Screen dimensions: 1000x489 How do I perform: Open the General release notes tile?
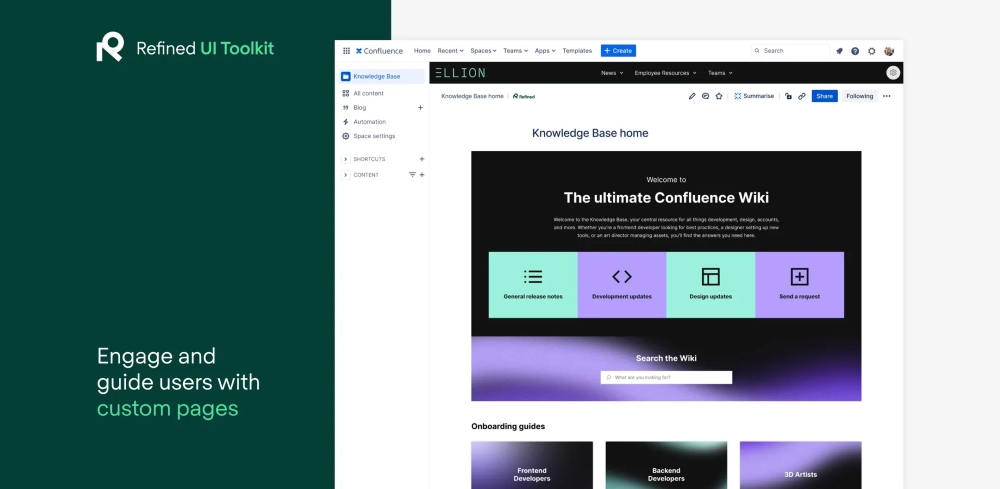533,285
